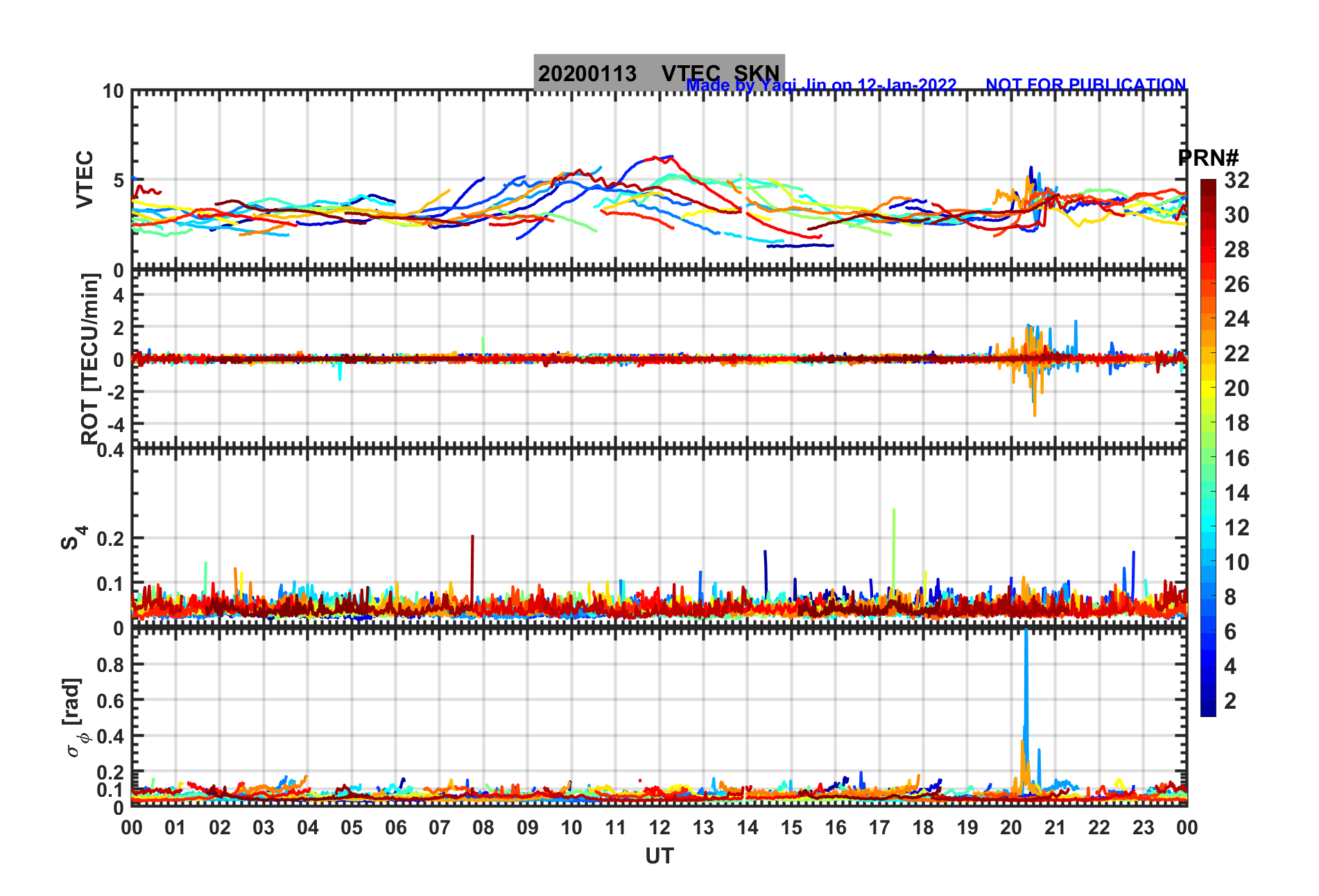
Task: Select the 'ROT [TECU/min]' axis label
Action: (90, 359)
